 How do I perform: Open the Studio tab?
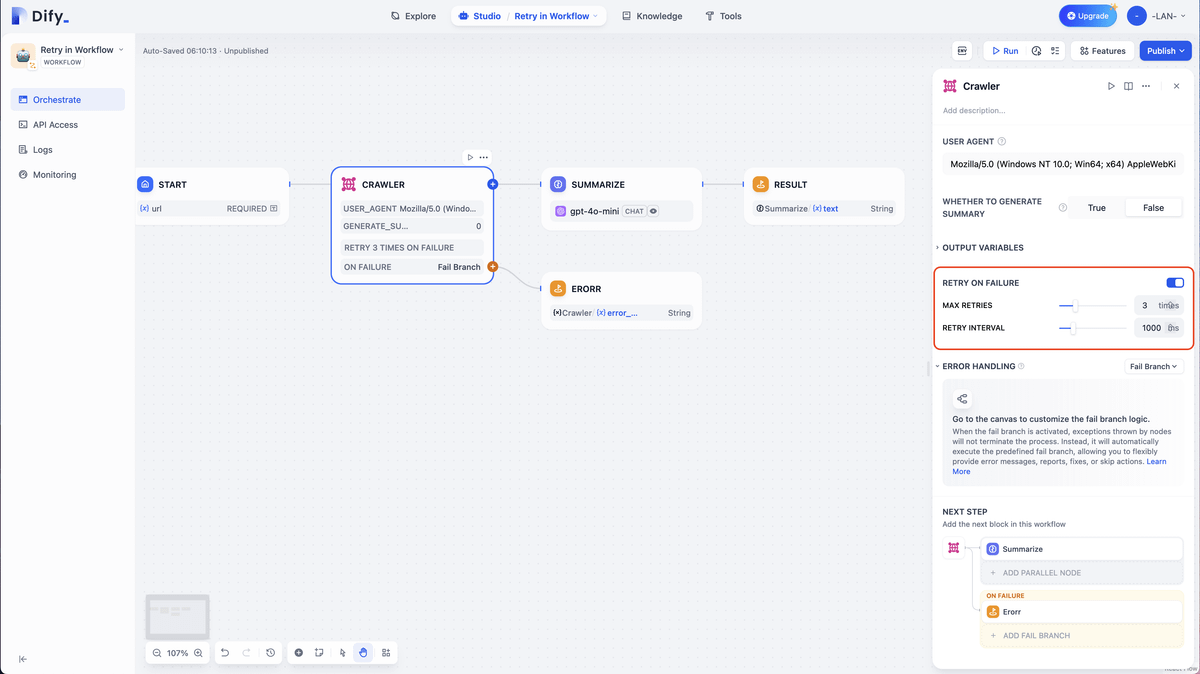coord(479,16)
